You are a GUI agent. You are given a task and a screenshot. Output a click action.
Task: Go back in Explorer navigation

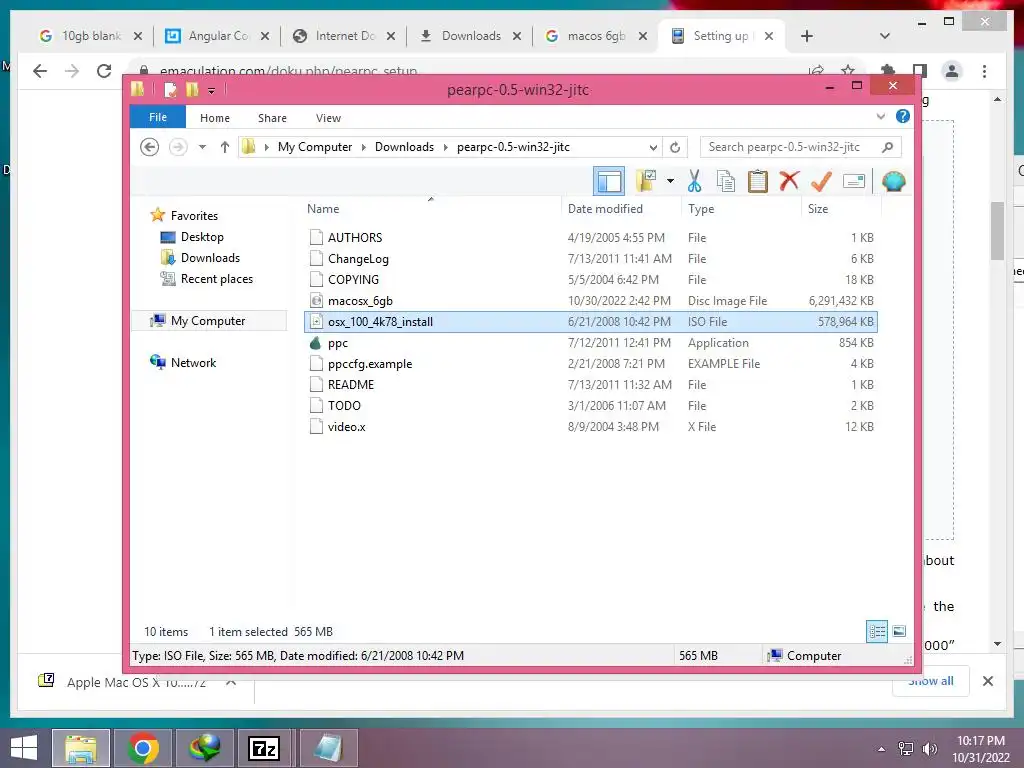click(x=150, y=147)
